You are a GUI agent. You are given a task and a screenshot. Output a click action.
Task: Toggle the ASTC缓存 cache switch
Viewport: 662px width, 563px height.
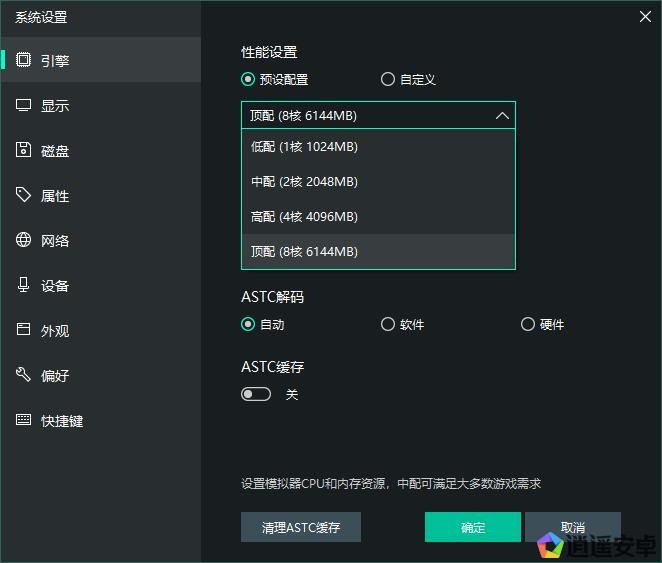[x=256, y=394]
